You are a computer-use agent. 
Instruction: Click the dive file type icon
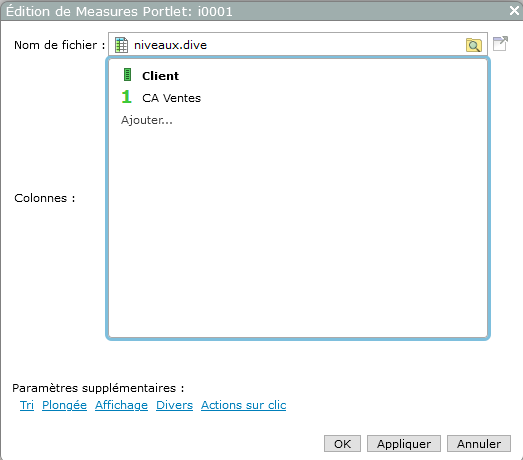121,45
